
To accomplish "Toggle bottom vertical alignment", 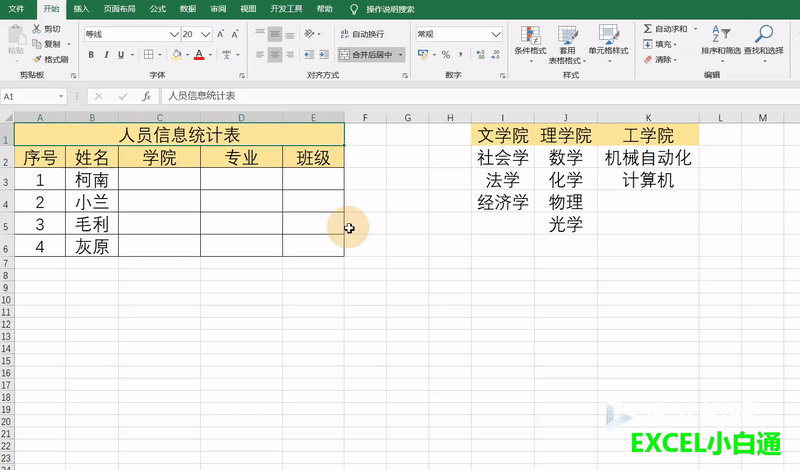I will 290,34.
